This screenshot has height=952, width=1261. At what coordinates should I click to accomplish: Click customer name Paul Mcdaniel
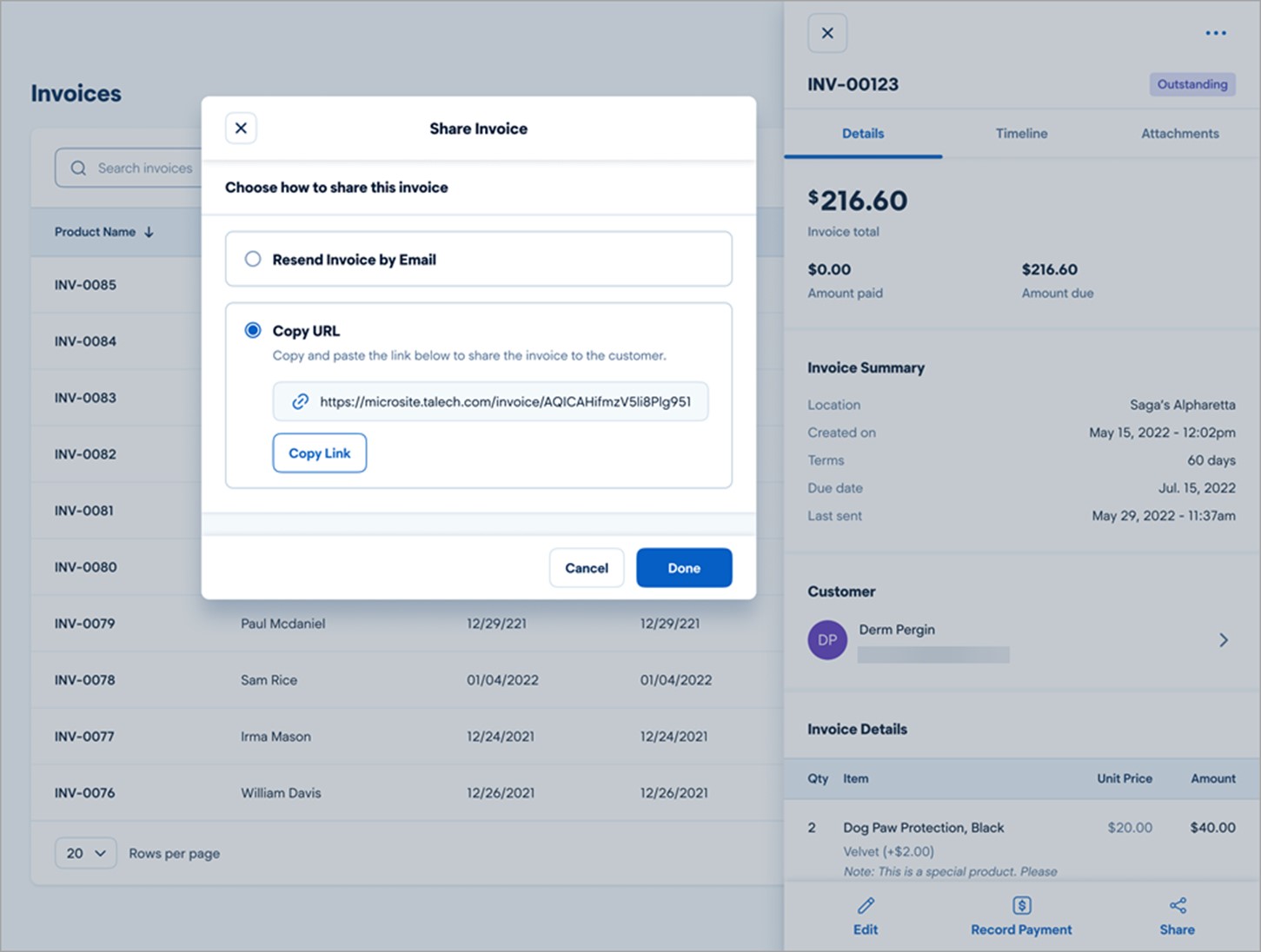pyautogui.click(x=283, y=624)
